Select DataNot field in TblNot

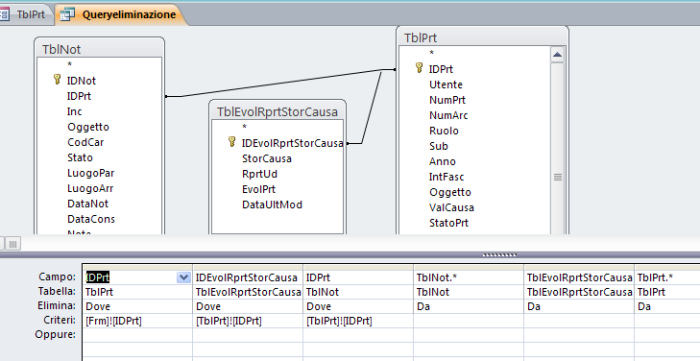click(88, 203)
